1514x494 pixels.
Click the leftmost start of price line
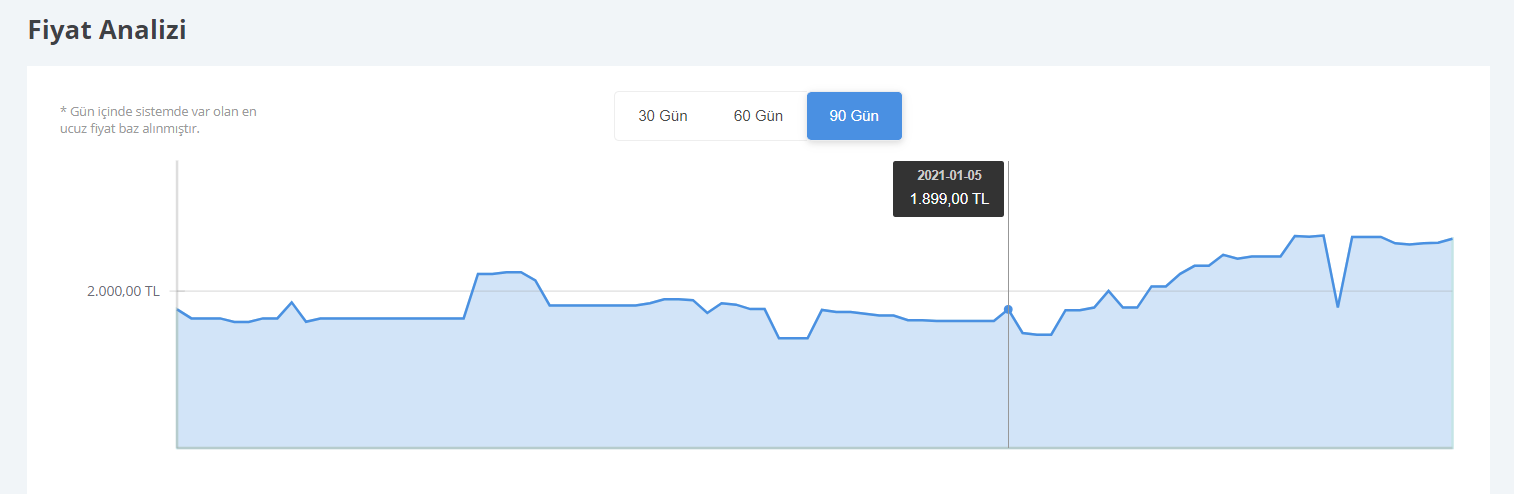pyautogui.click(x=178, y=309)
